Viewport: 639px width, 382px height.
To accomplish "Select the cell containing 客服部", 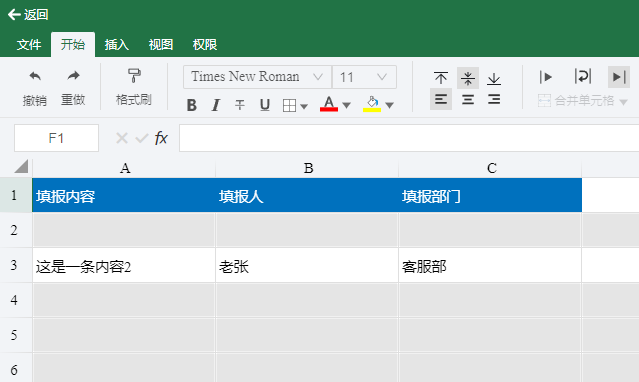I will click(x=490, y=265).
